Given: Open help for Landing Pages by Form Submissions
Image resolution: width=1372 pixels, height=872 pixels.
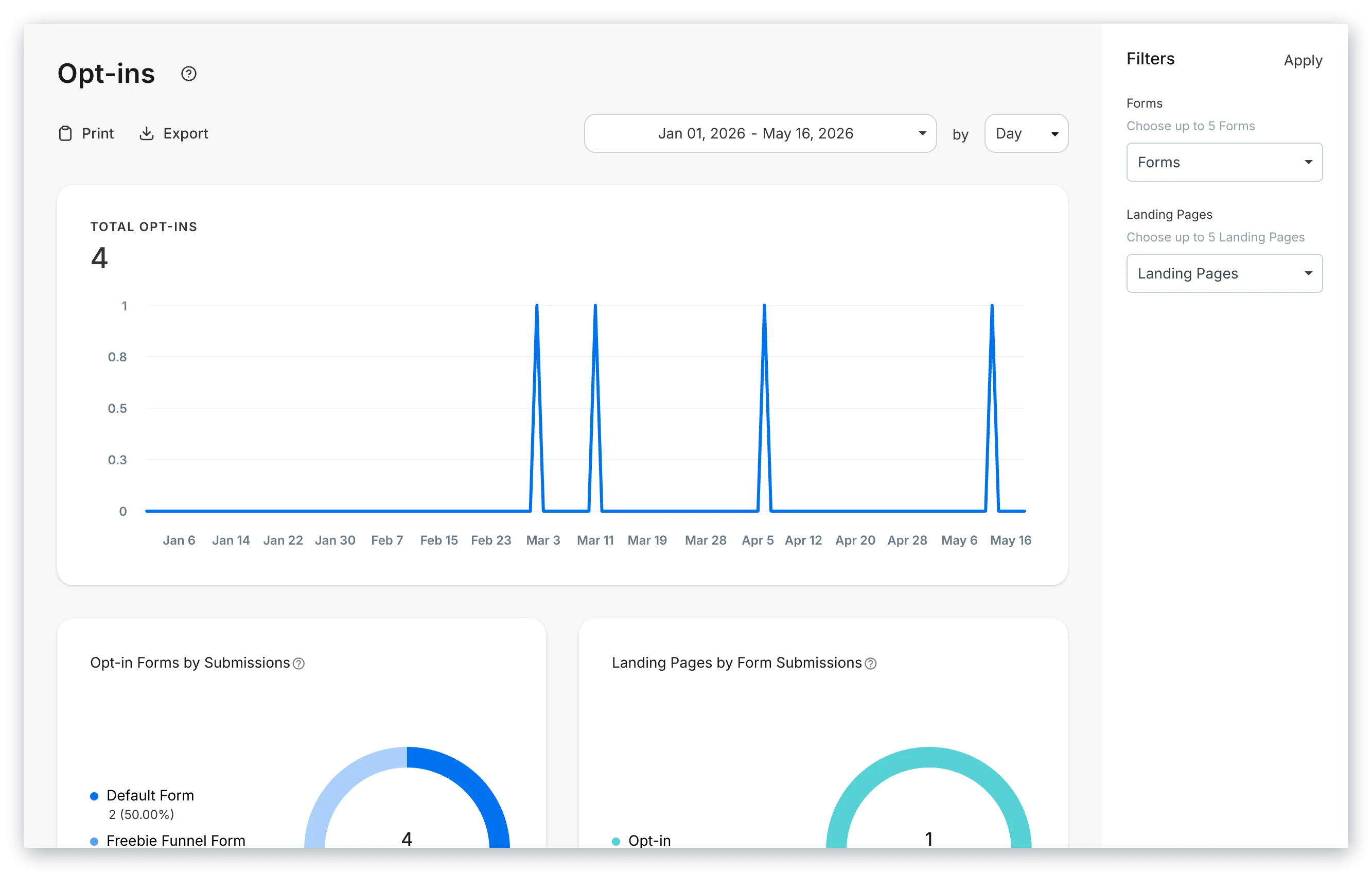Looking at the screenshot, I should (x=871, y=664).
